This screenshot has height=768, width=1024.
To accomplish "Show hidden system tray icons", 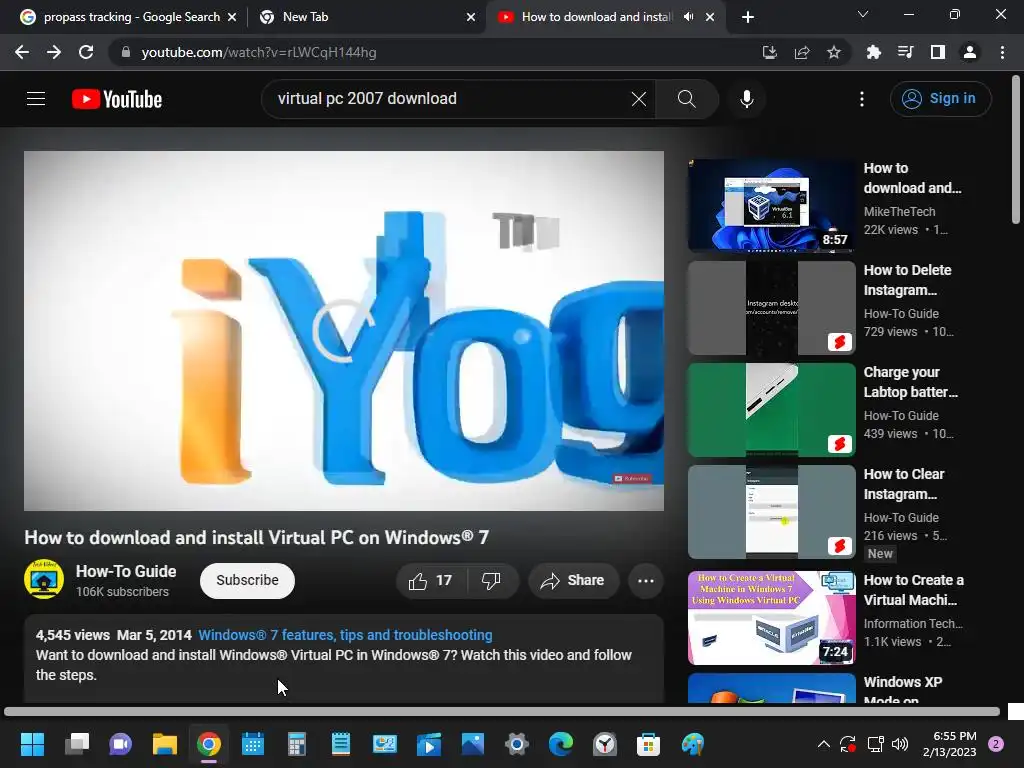I will click(824, 744).
